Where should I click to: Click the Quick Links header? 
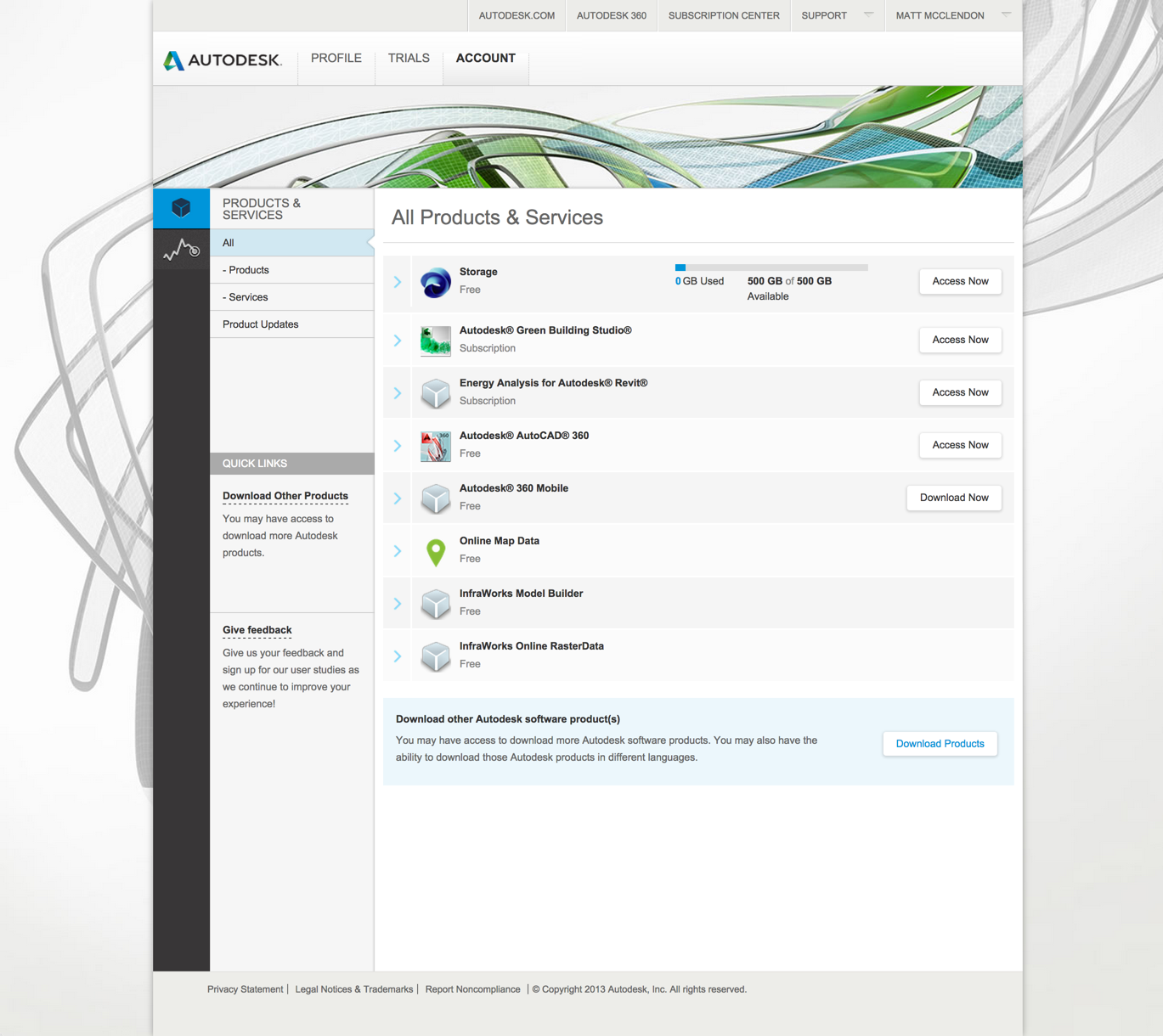[x=291, y=464]
